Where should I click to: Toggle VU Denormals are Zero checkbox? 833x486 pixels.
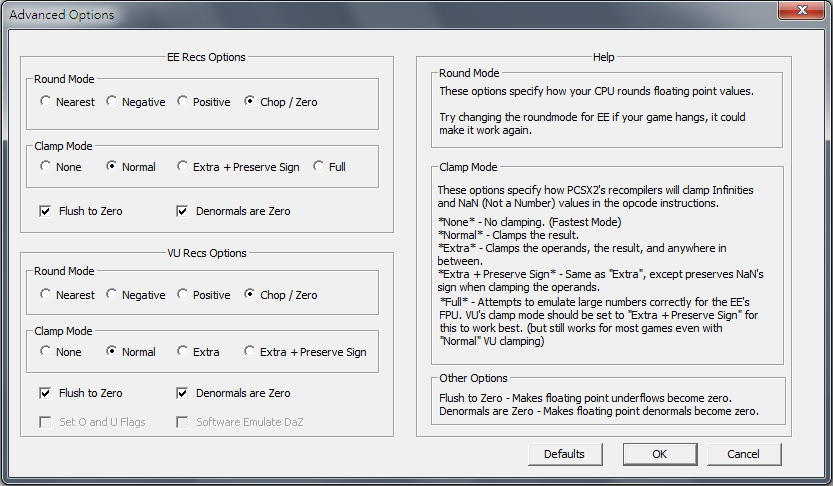[x=183, y=393]
